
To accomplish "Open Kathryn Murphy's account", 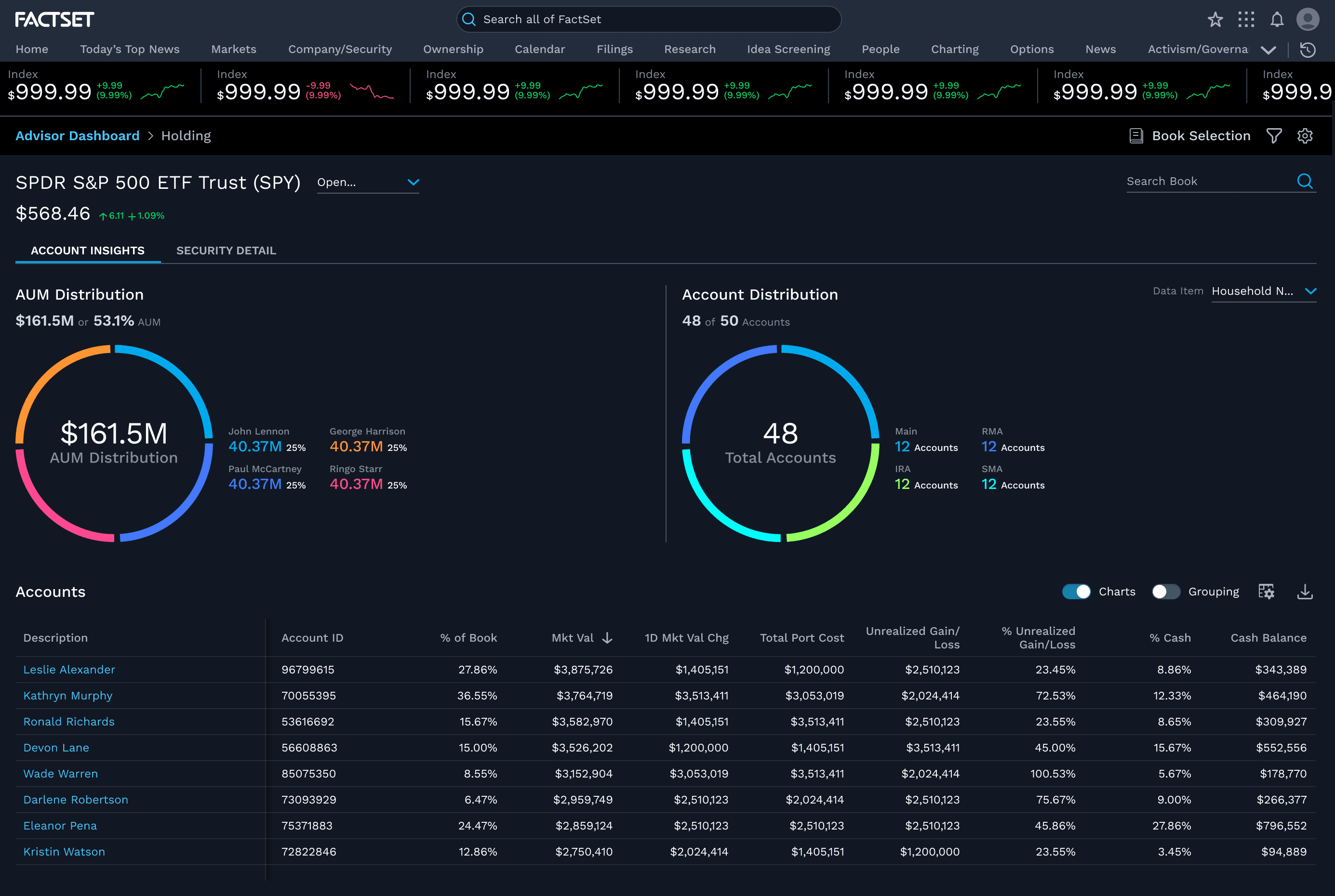I will click(x=68, y=696).
